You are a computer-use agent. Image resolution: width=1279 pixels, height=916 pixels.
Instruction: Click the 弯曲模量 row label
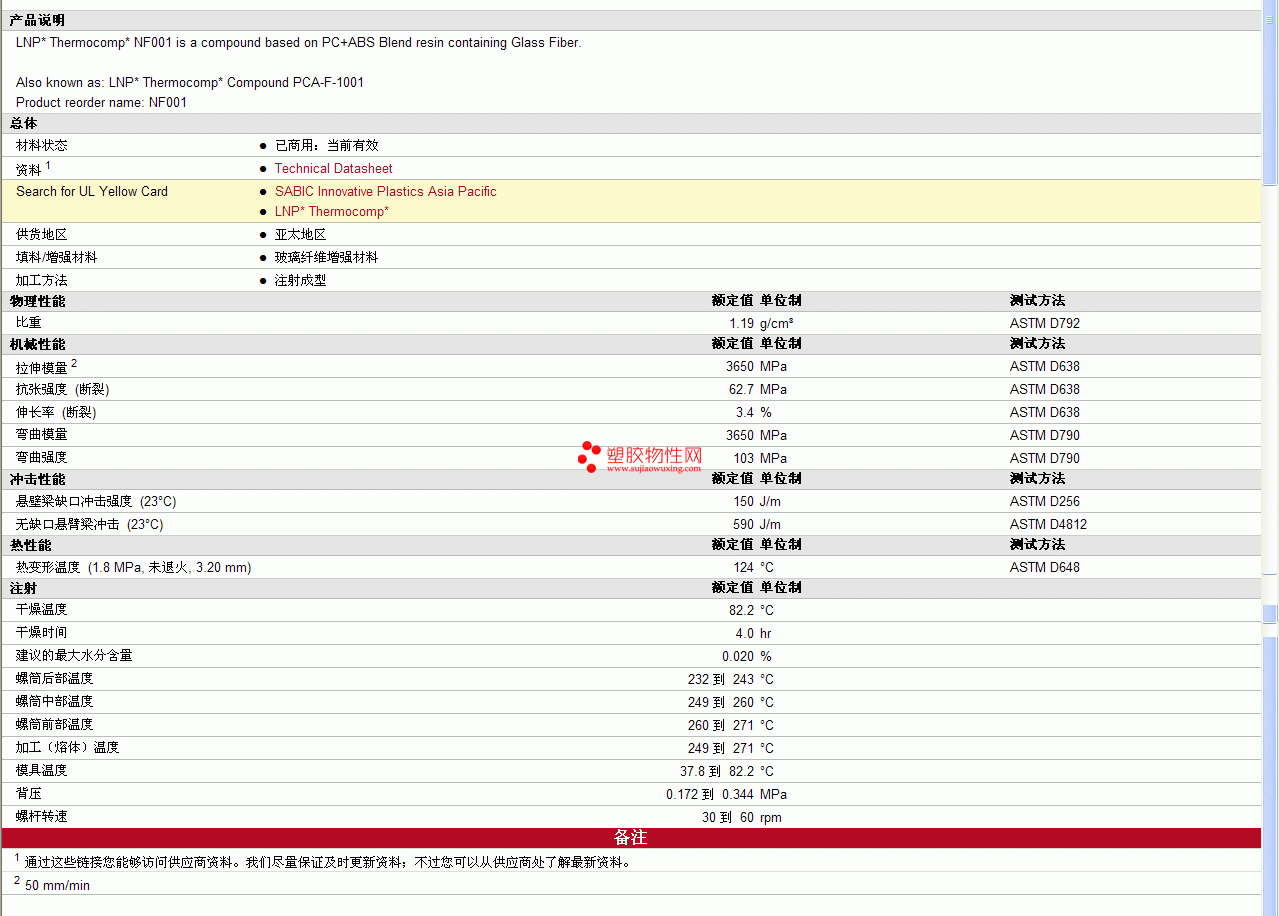42,435
